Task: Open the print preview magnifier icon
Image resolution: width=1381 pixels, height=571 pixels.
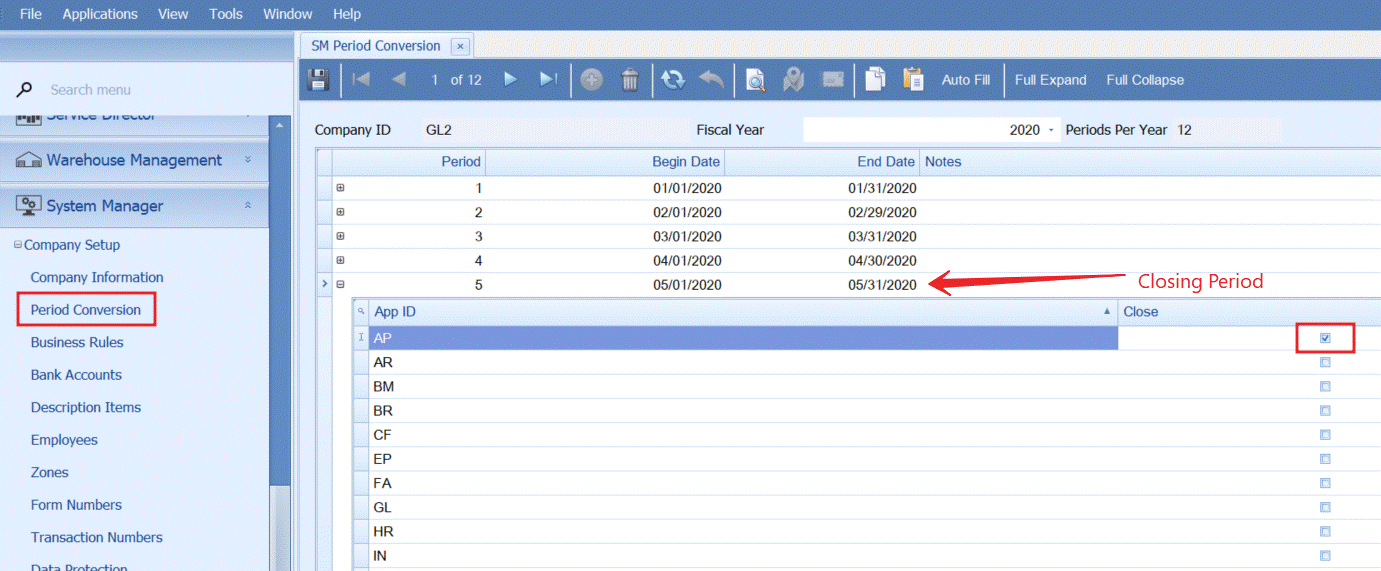Action: coord(756,80)
